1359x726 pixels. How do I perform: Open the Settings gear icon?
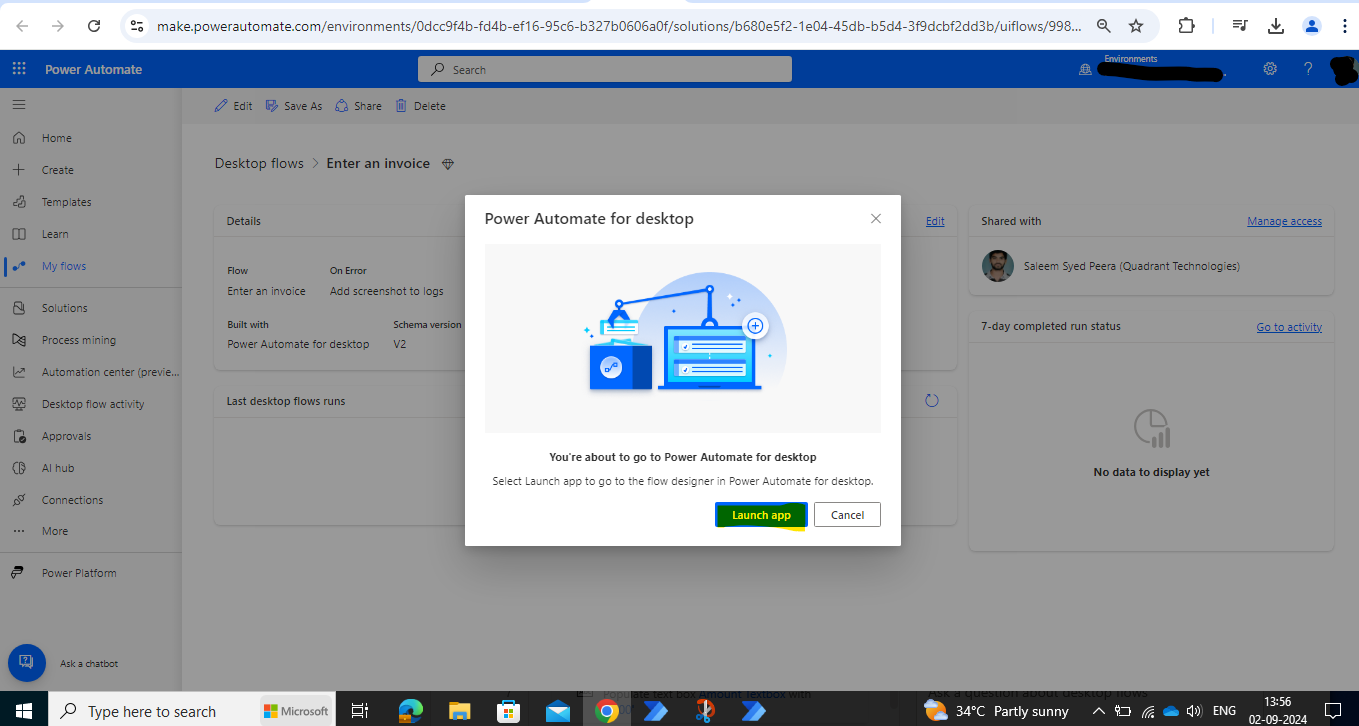click(1270, 69)
